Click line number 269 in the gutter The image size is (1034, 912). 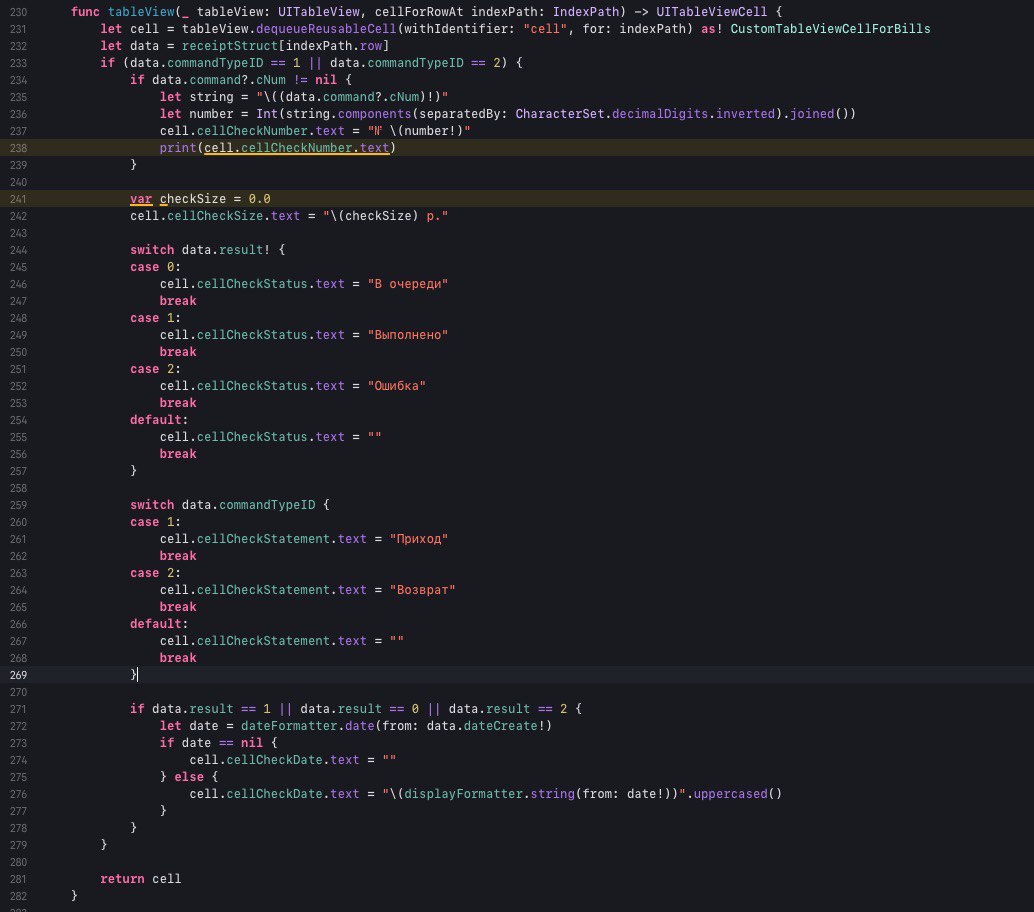tap(18, 675)
